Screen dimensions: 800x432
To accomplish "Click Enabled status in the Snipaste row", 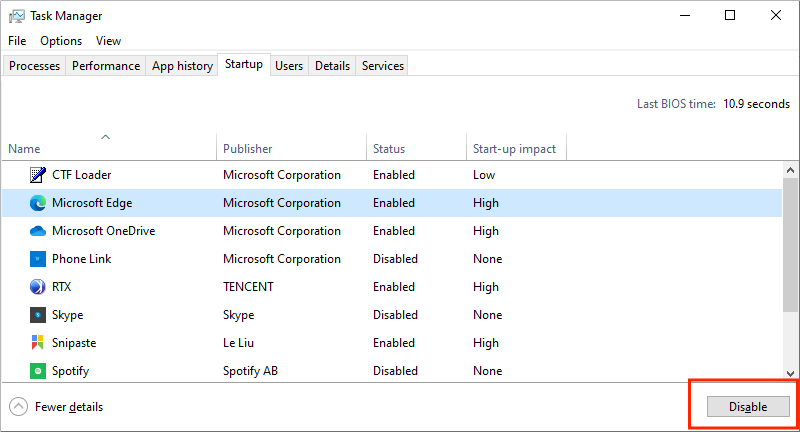I will (394, 343).
